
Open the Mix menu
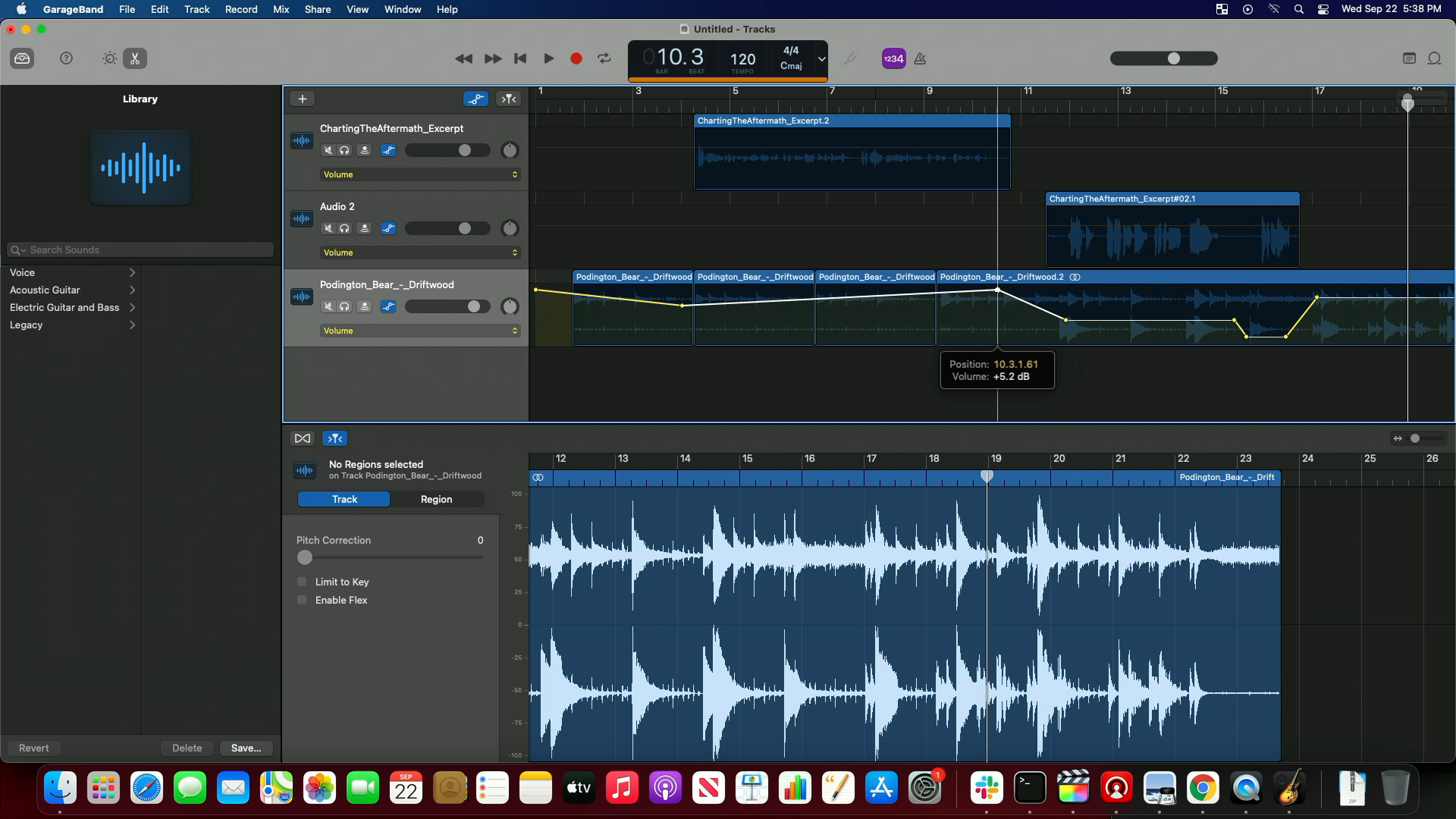pyautogui.click(x=281, y=9)
